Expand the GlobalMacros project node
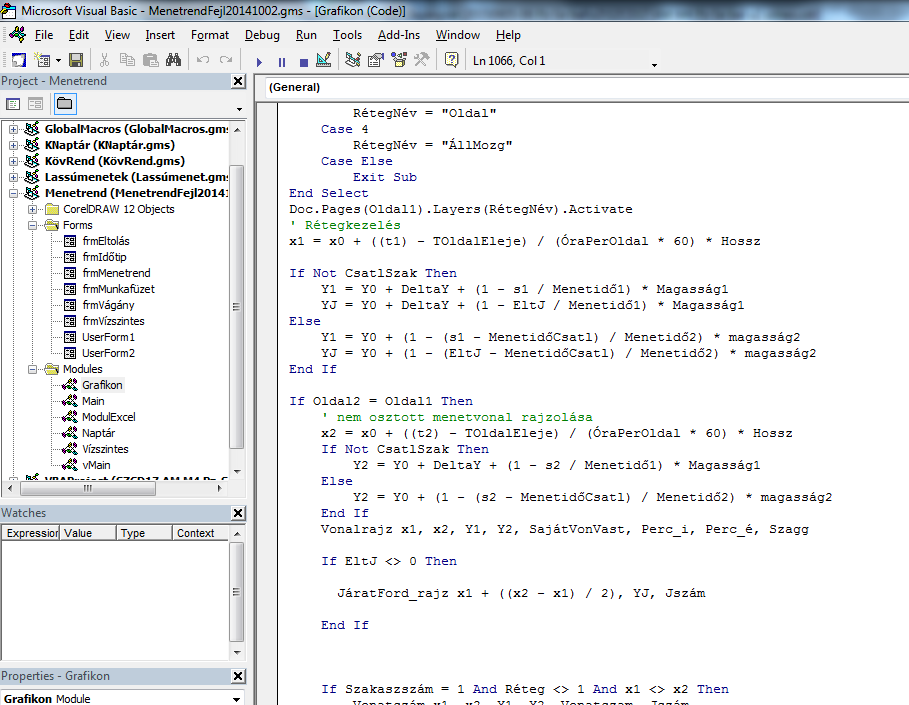The width and height of the screenshot is (909, 705). [x=13, y=129]
